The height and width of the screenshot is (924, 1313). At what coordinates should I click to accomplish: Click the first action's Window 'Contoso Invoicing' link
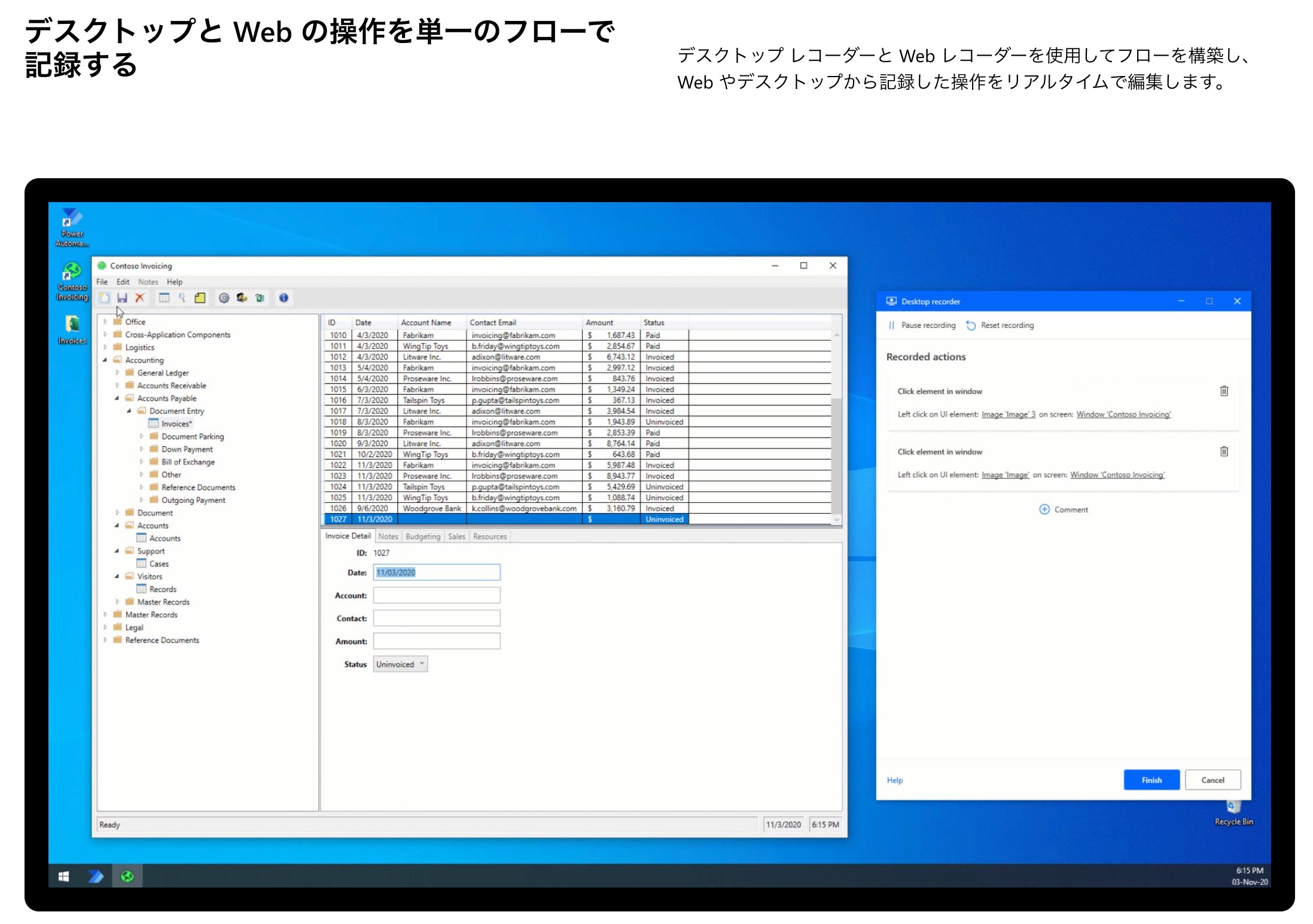coord(1123,414)
